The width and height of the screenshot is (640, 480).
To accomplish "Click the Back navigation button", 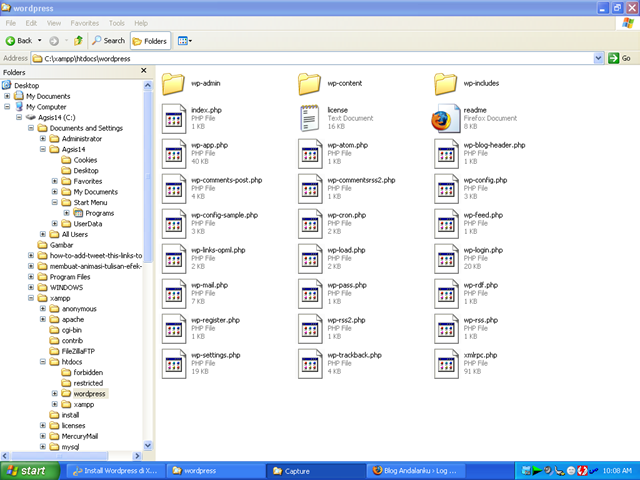I will click(18, 41).
